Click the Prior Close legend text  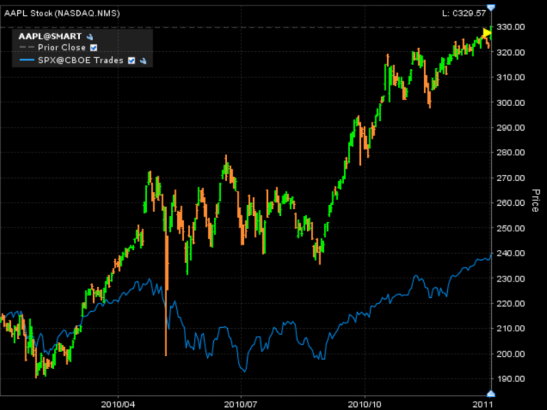pyautogui.click(x=62, y=47)
